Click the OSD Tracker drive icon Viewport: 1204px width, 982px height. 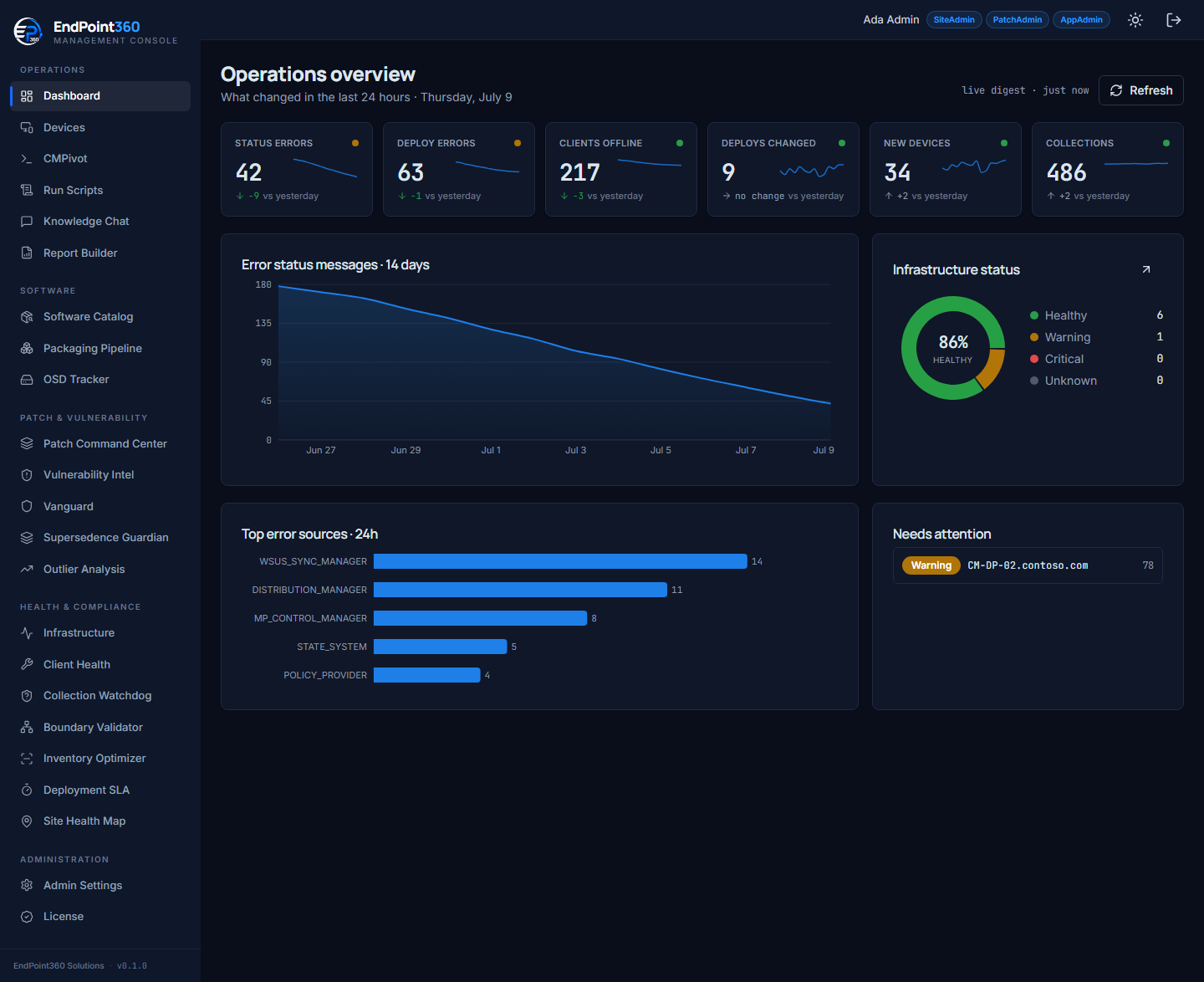tap(27, 380)
